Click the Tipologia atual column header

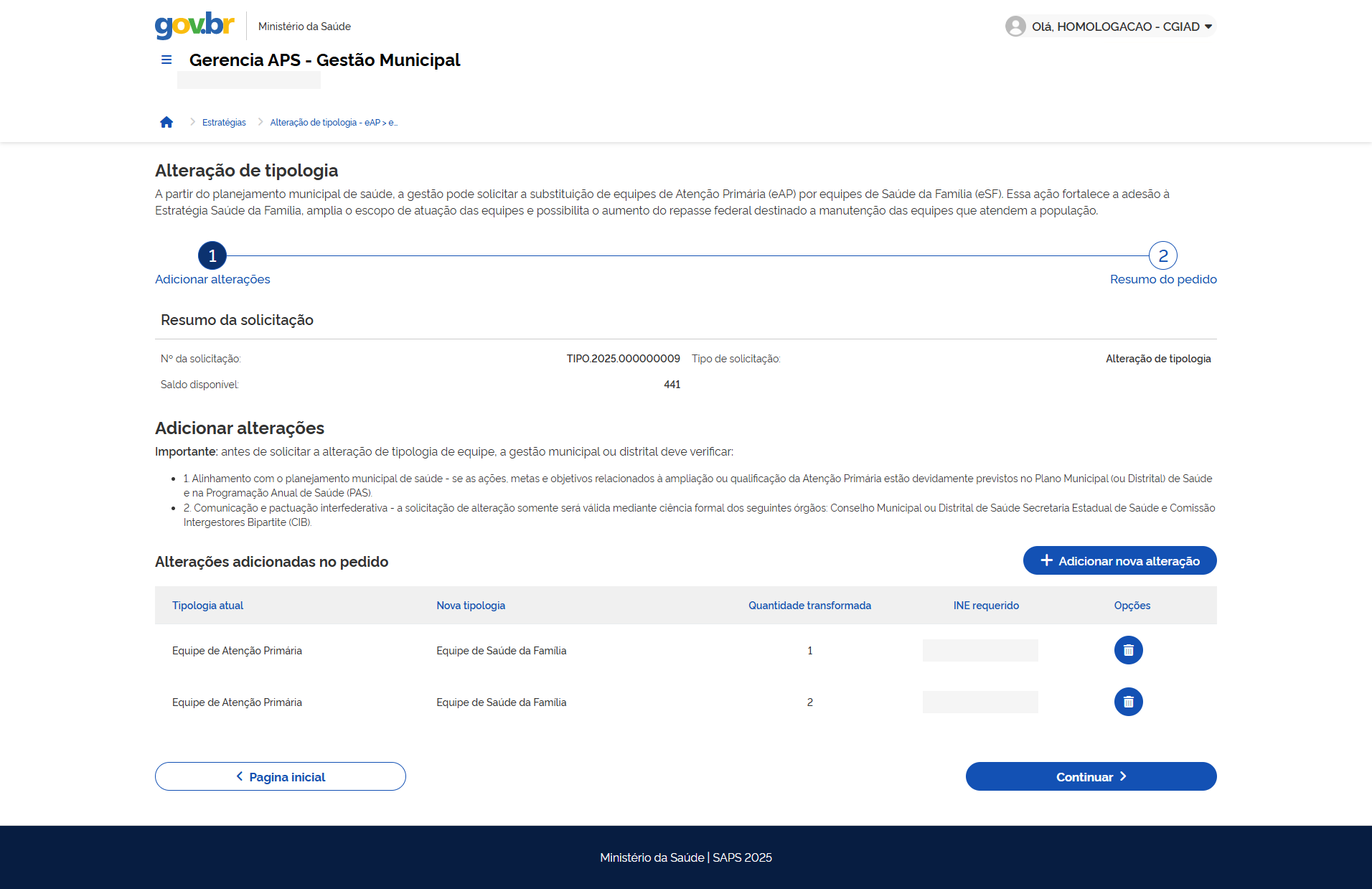[207, 606]
